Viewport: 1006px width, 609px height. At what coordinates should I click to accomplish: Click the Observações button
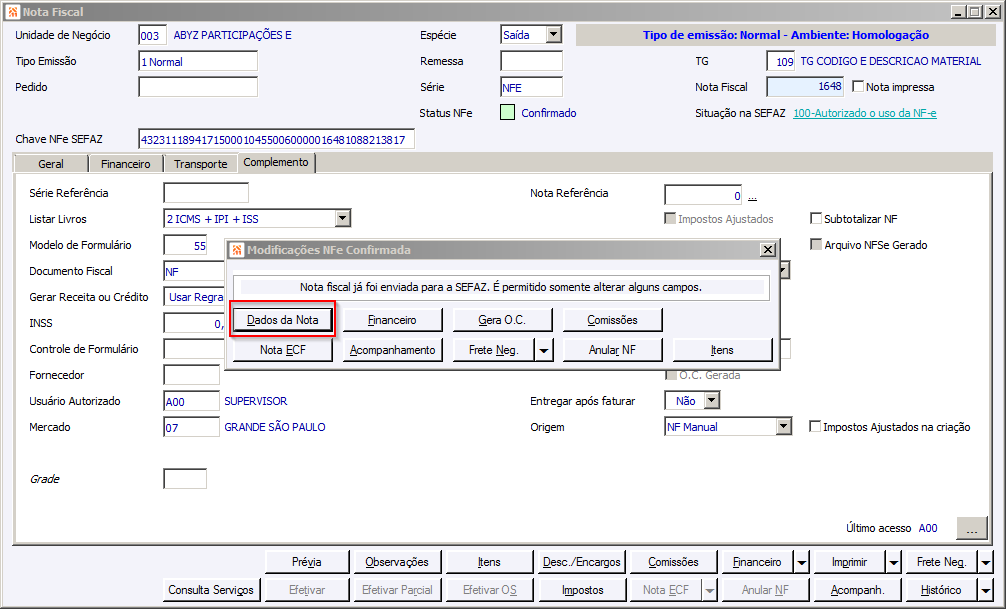point(396,562)
